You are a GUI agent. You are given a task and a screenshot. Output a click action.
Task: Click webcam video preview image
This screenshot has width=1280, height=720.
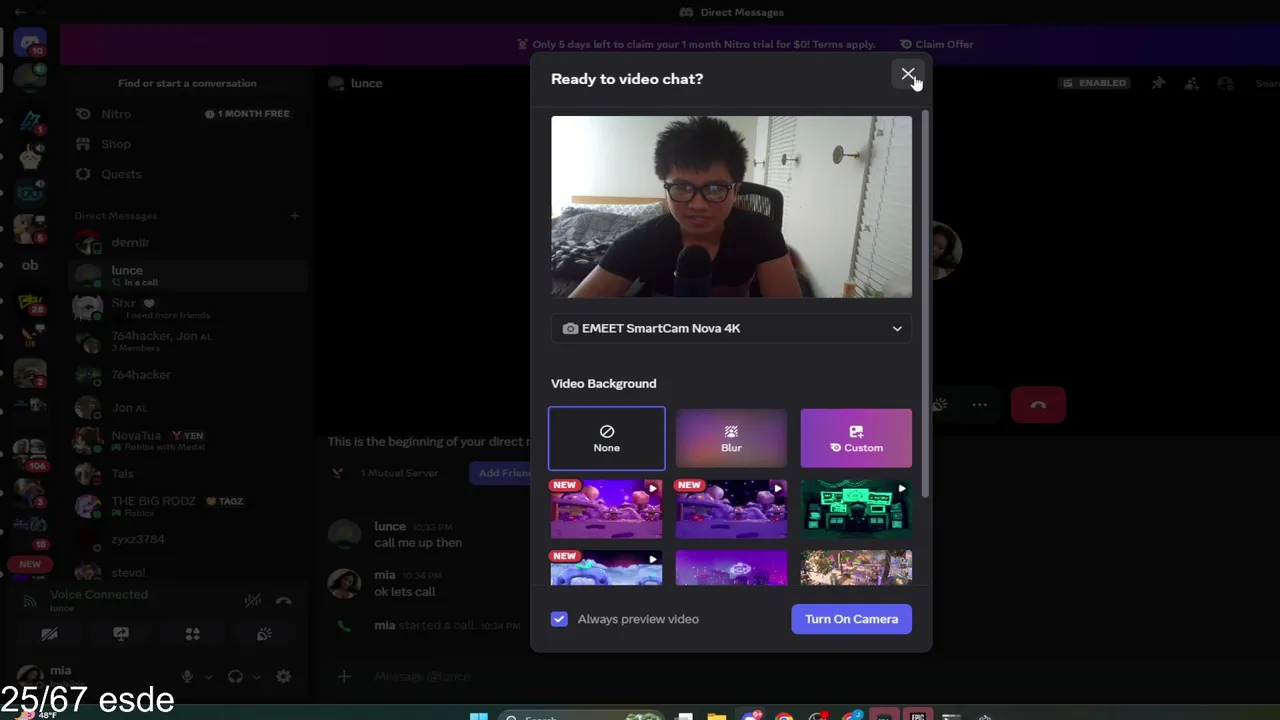pyautogui.click(x=731, y=207)
